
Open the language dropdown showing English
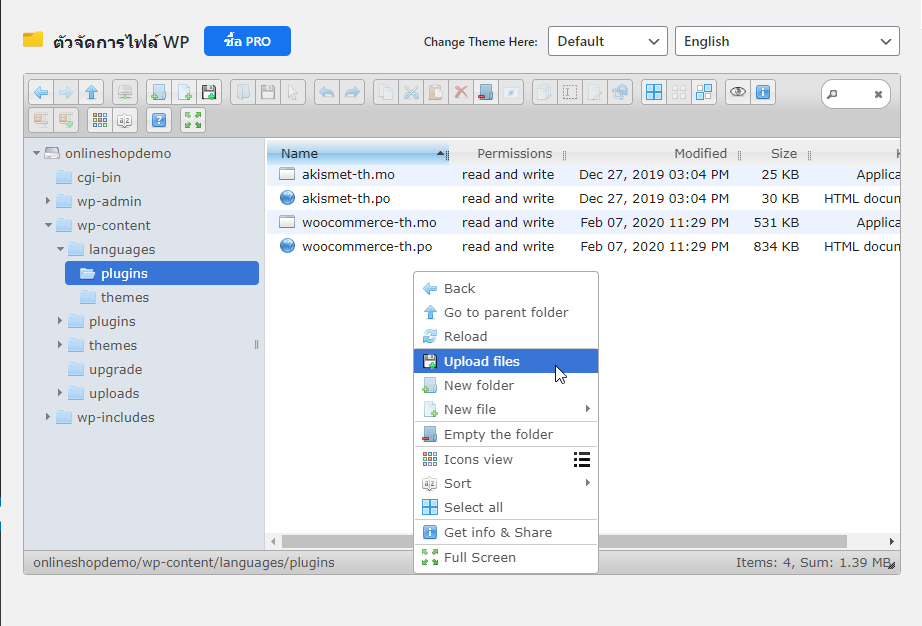click(787, 41)
